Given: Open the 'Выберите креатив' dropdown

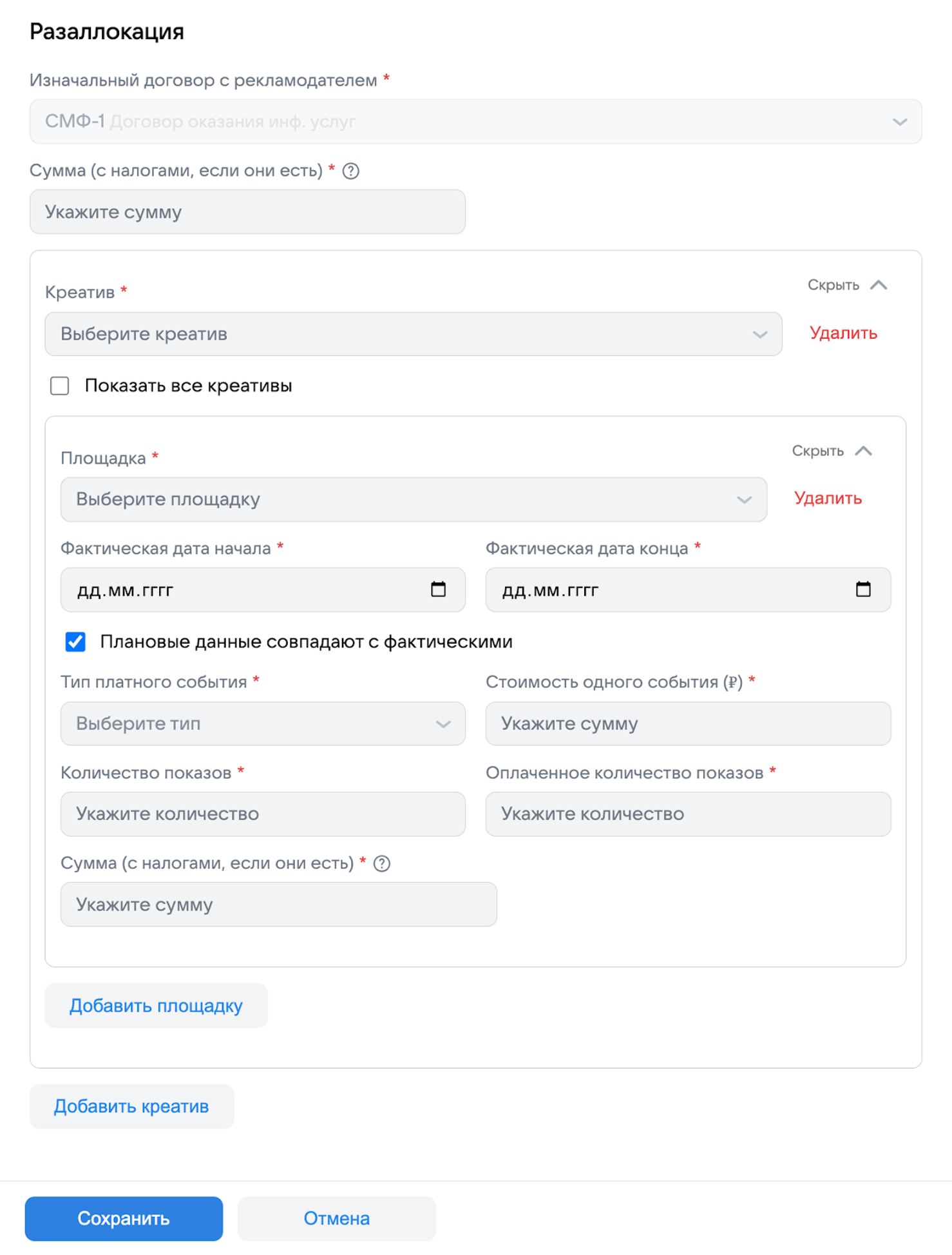Looking at the screenshot, I should tap(413, 334).
